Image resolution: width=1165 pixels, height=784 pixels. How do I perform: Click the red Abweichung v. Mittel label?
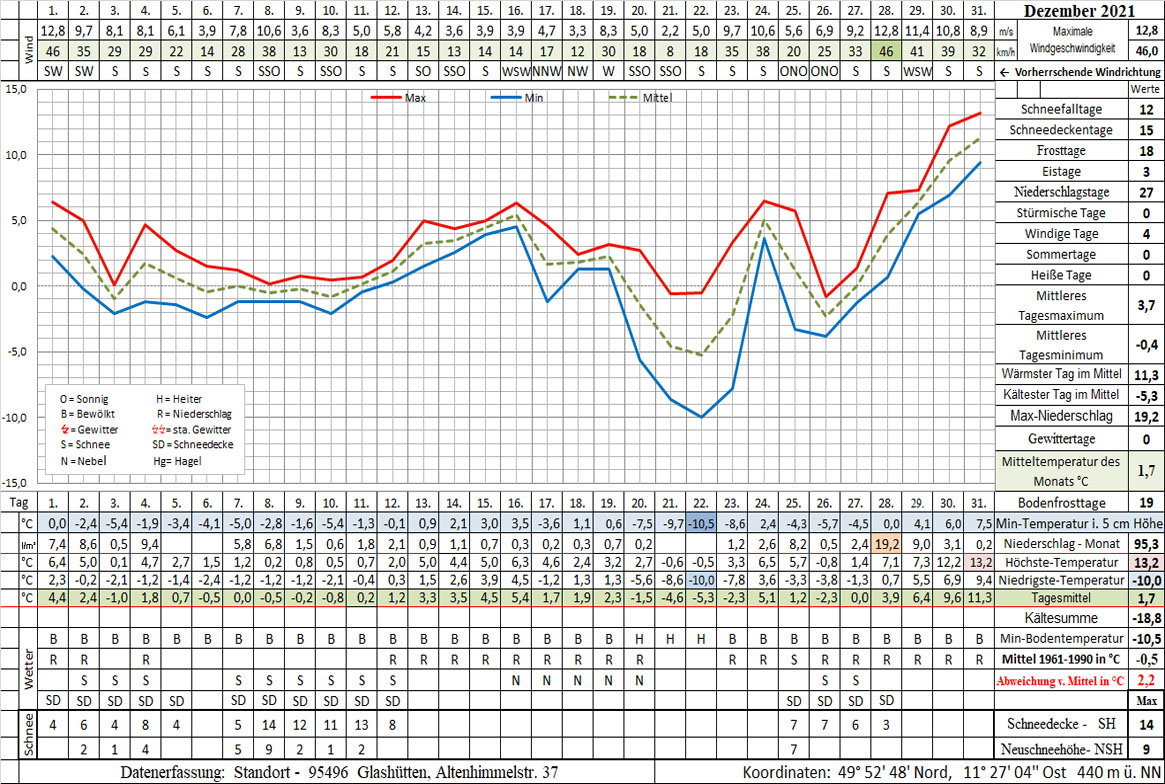(x=1060, y=681)
